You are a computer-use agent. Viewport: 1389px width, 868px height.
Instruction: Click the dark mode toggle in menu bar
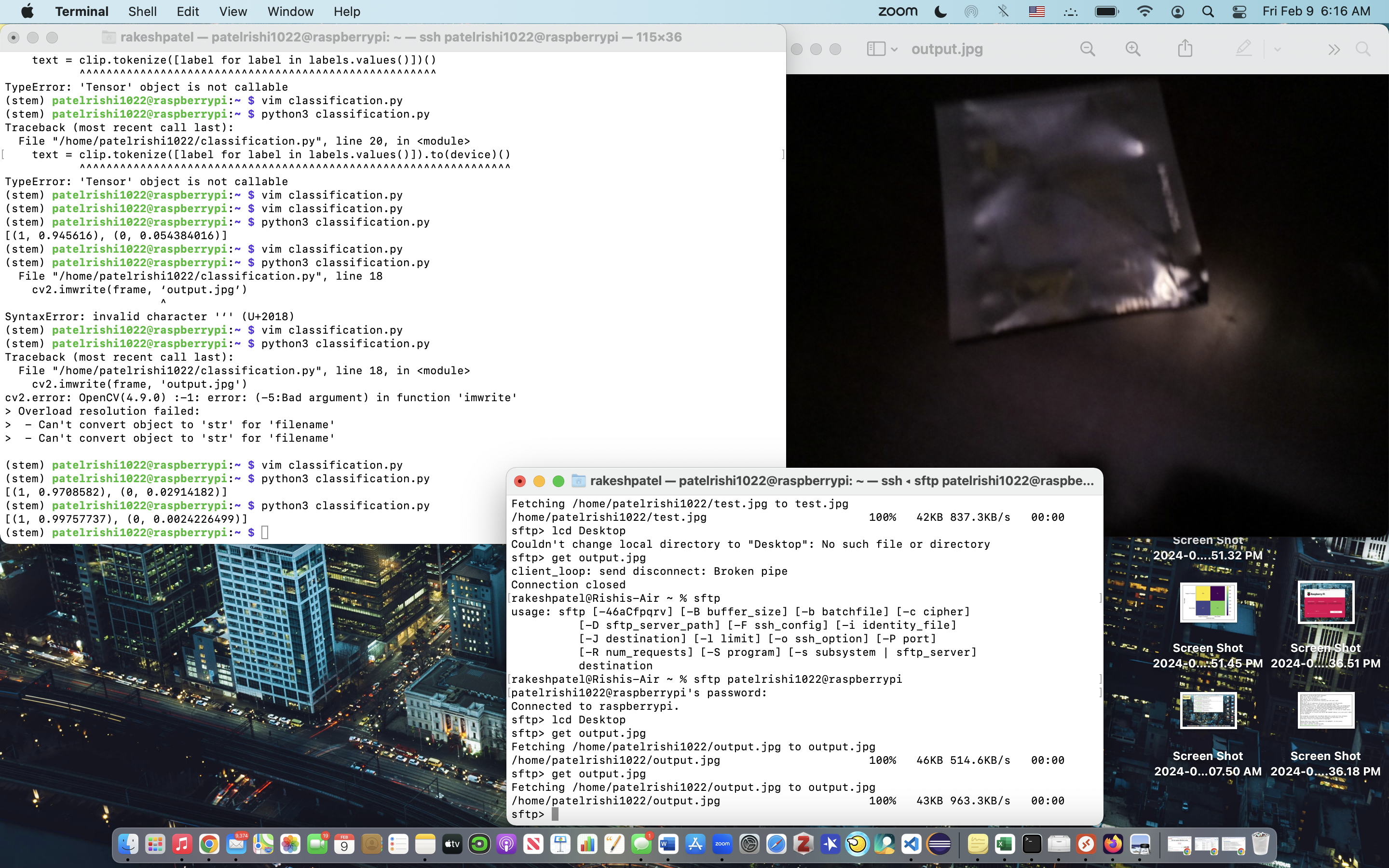point(939,12)
